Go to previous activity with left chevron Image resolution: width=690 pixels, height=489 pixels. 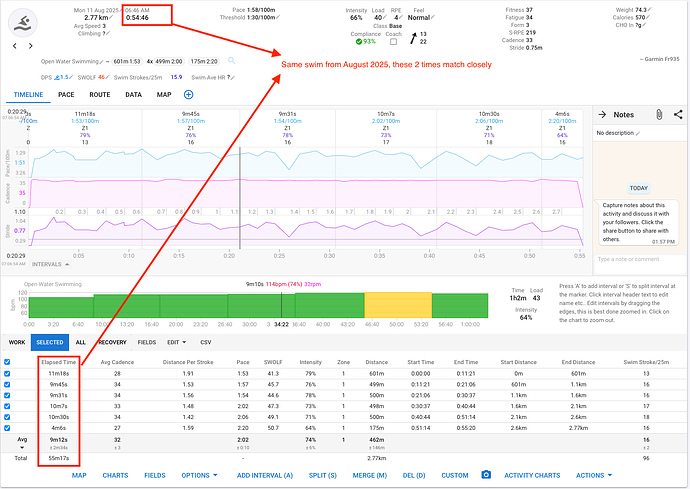coord(15,46)
